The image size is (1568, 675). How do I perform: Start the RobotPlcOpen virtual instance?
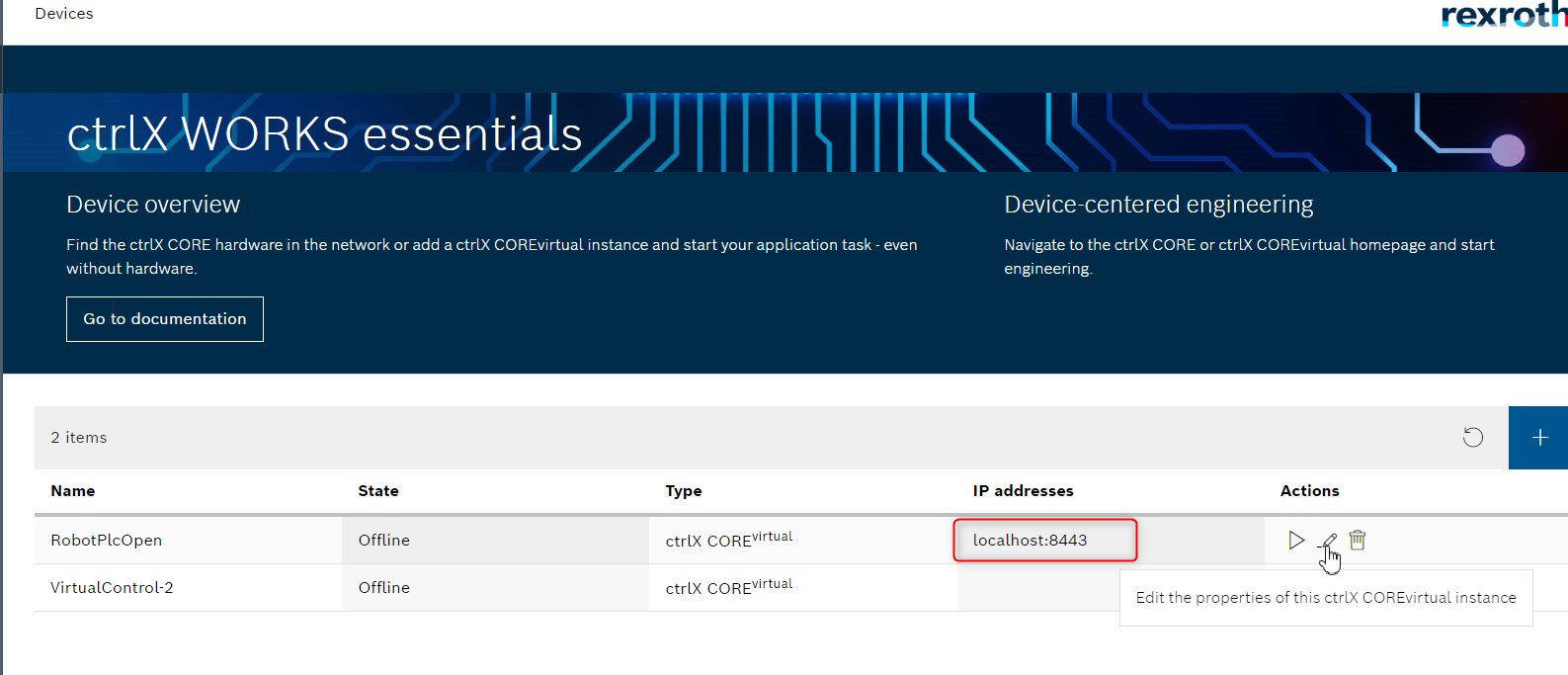click(x=1296, y=540)
